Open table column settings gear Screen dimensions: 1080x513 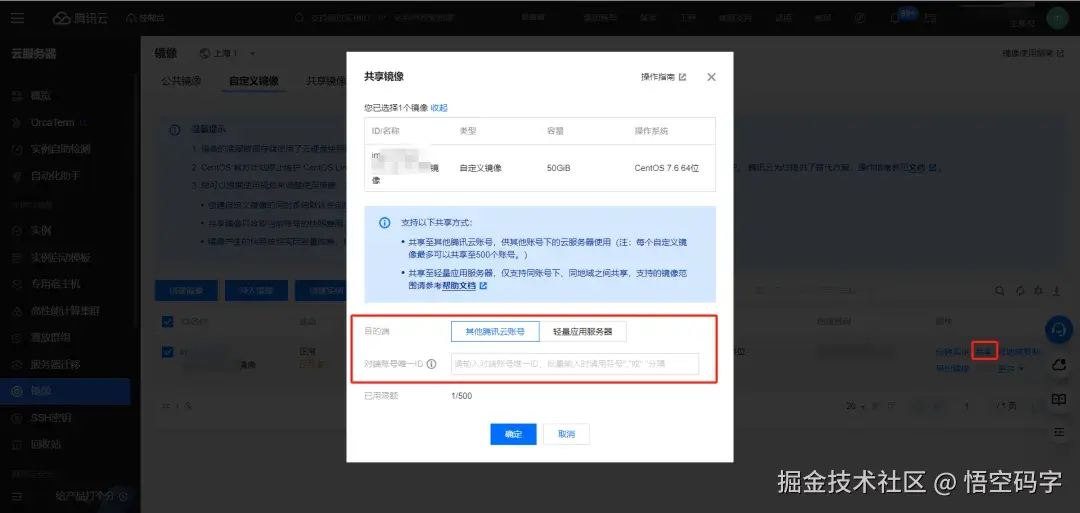coord(1039,291)
